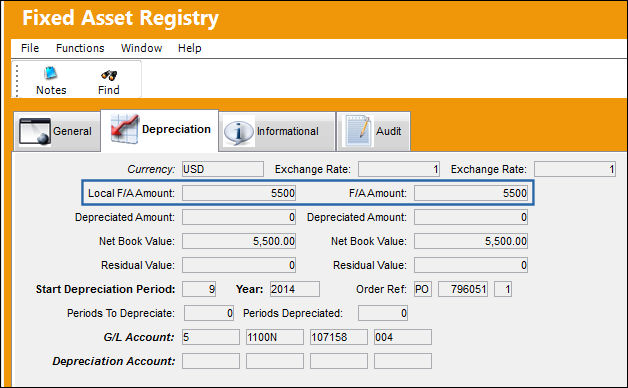Screen dimensions: 628x388
Task: Click the first Depreciation Account field
Action: (x=211, y=361)
